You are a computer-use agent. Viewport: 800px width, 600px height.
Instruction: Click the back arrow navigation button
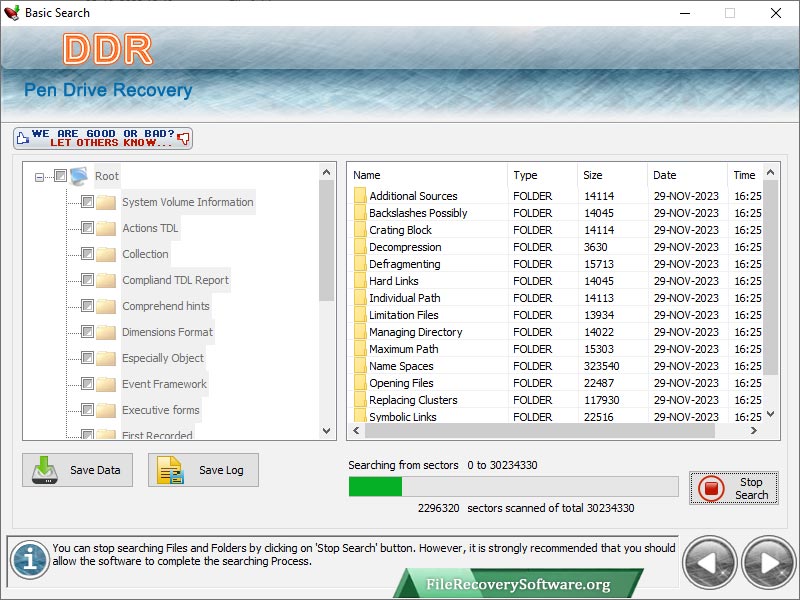[709, 563]
